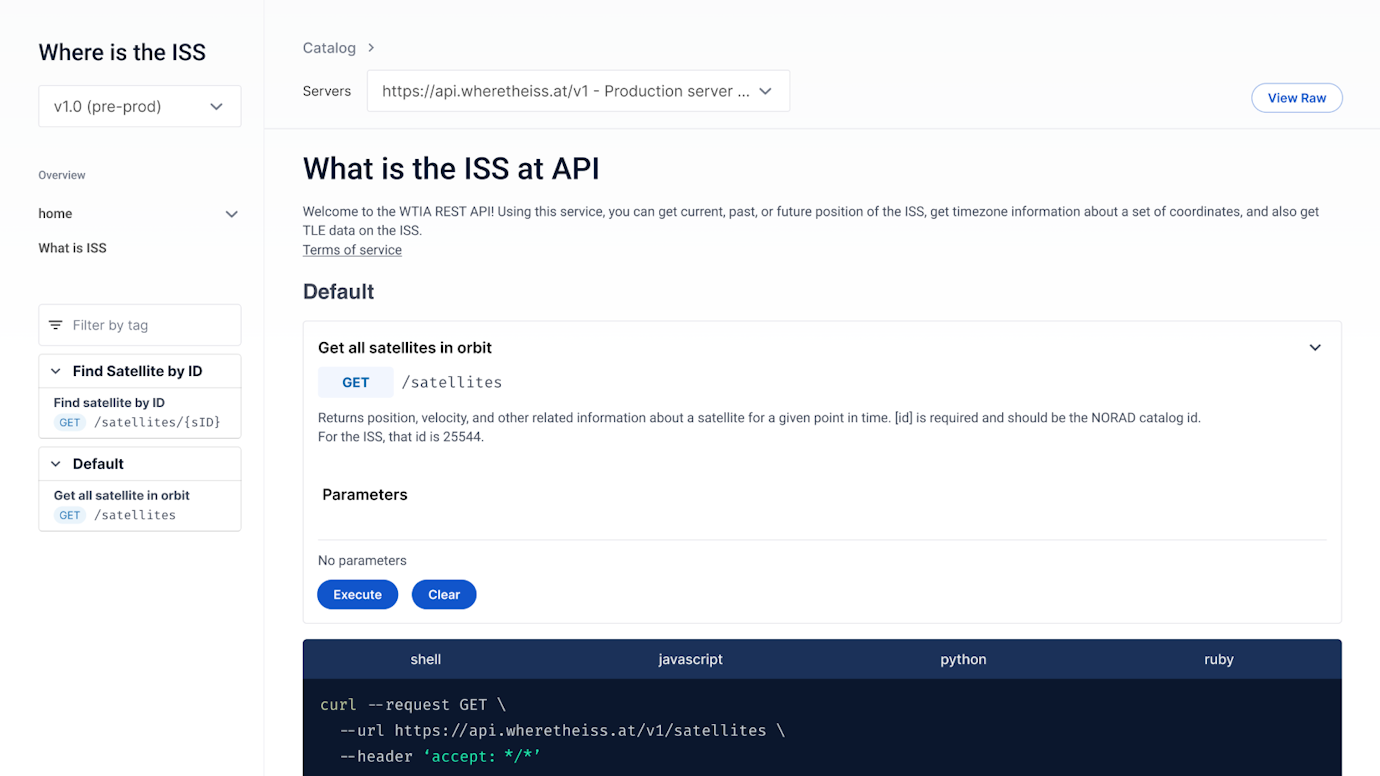Image resolution: width=1380 pixels, height=776 pixels.
Task: Collapse the Get all satellites in orbit panel
Action: (1315, 346)
